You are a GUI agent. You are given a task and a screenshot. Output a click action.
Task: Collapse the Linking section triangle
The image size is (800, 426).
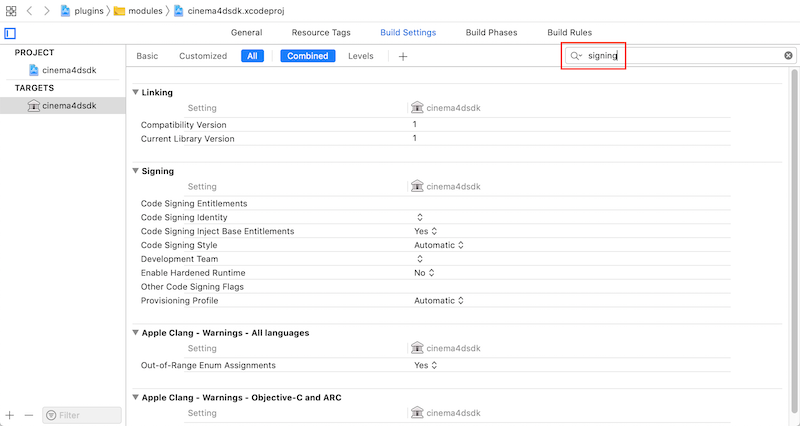click(136, 92)
